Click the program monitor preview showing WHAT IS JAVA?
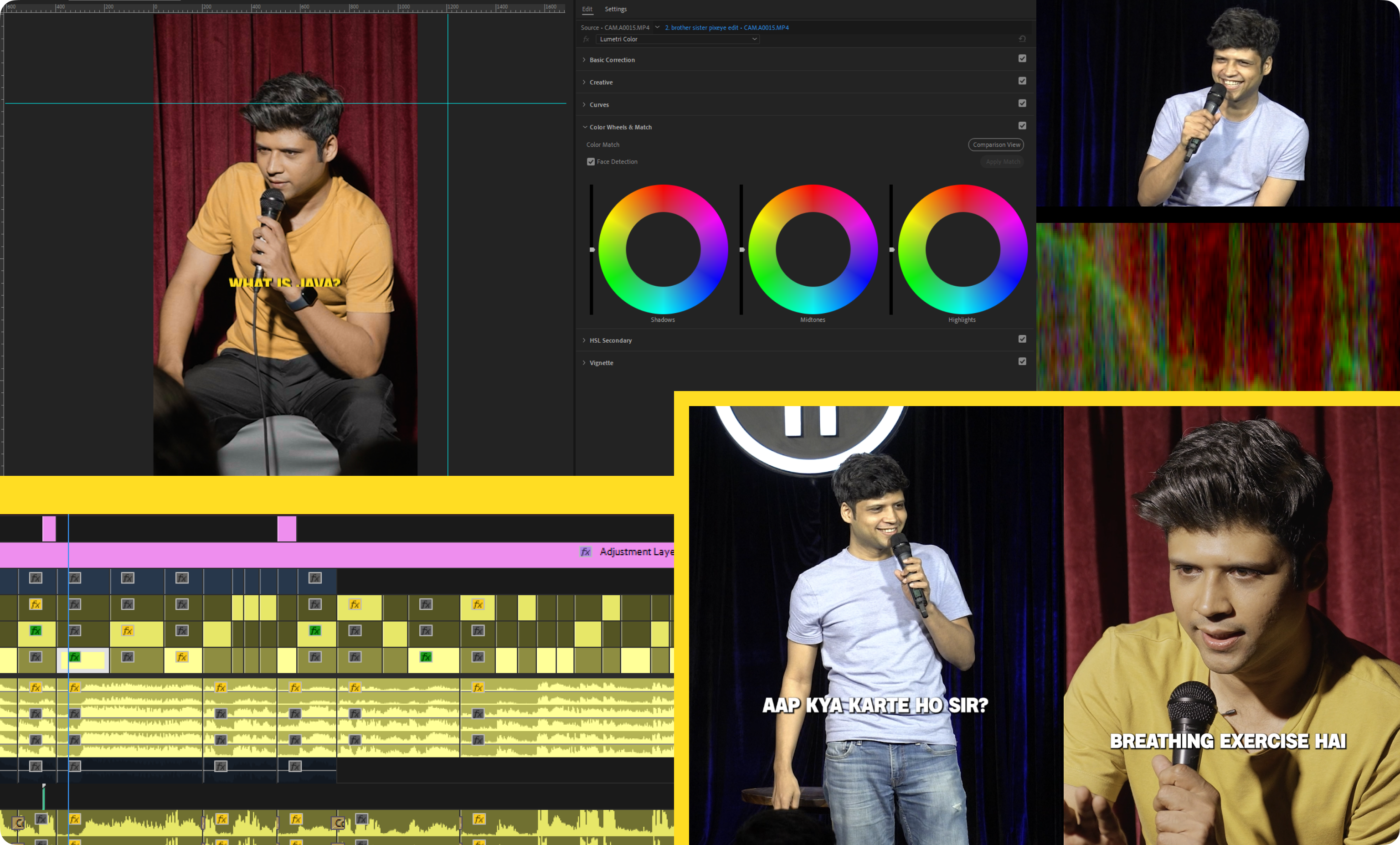This screenshot has height=845, width=1400. [x=285, y=244]
